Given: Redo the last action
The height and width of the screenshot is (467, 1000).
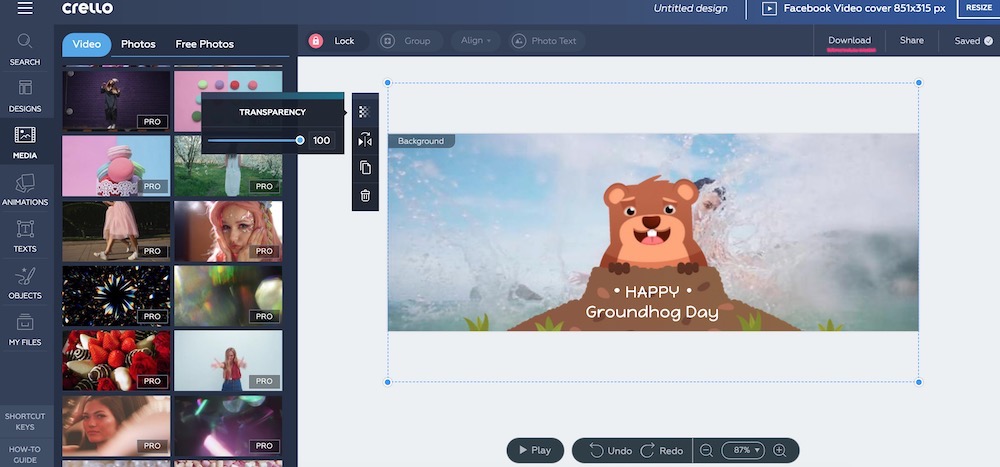Looking at the screenshot, I should pyautogui.click(x=662, y=450).
